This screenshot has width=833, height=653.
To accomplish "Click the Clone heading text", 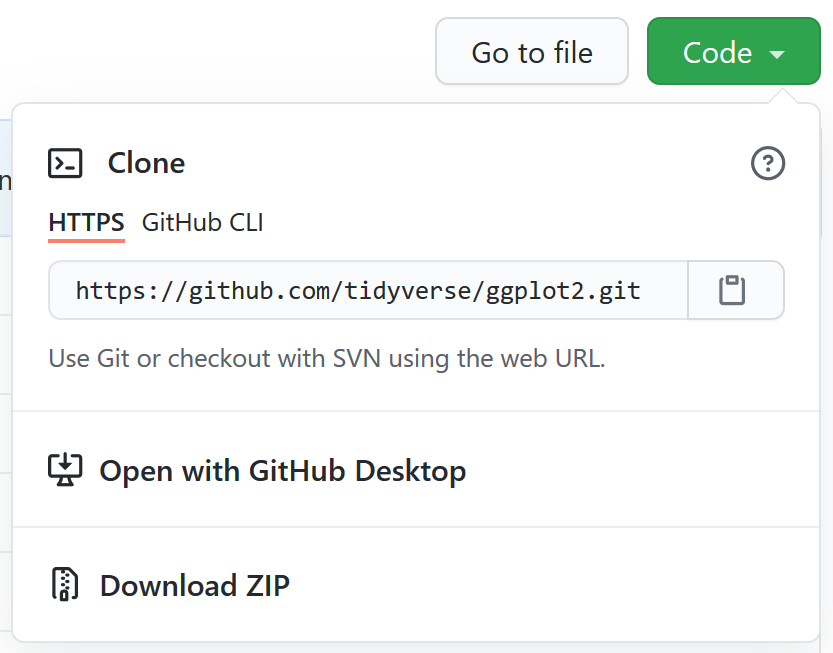I will [x=146, y=163].
